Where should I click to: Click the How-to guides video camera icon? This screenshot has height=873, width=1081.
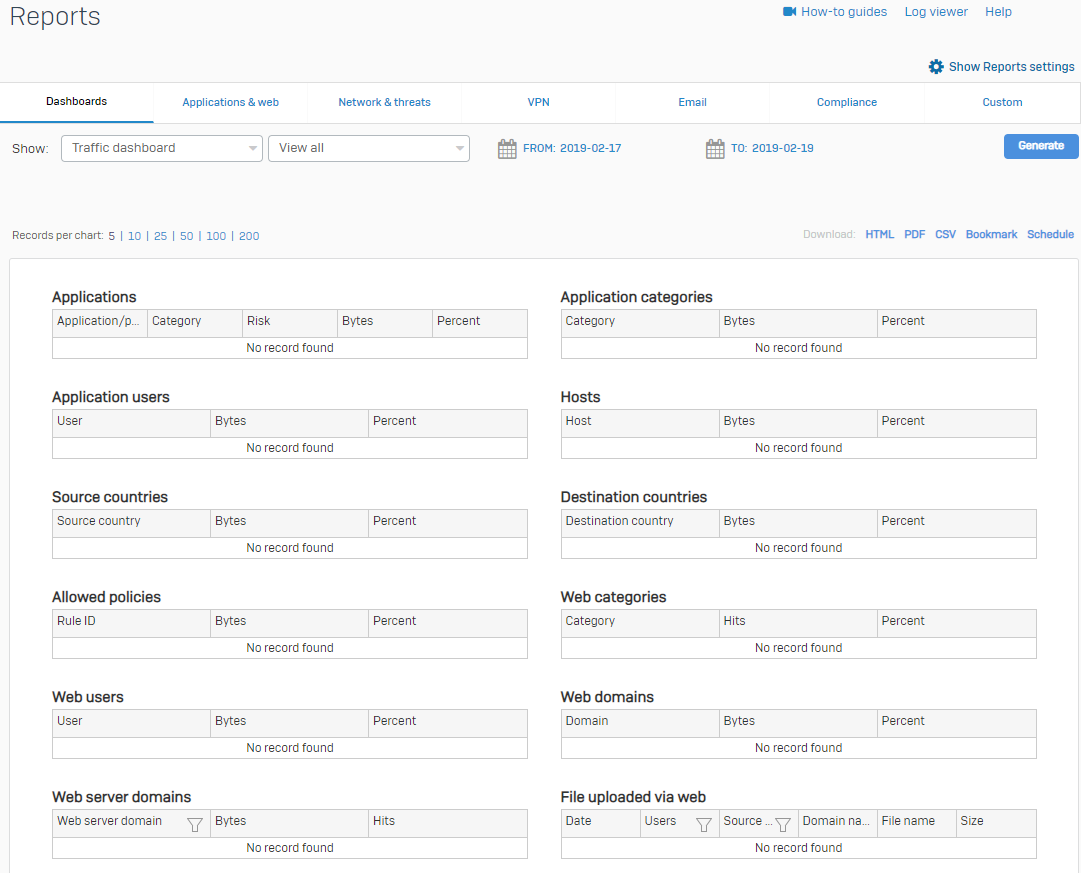(x=789, y=12)
